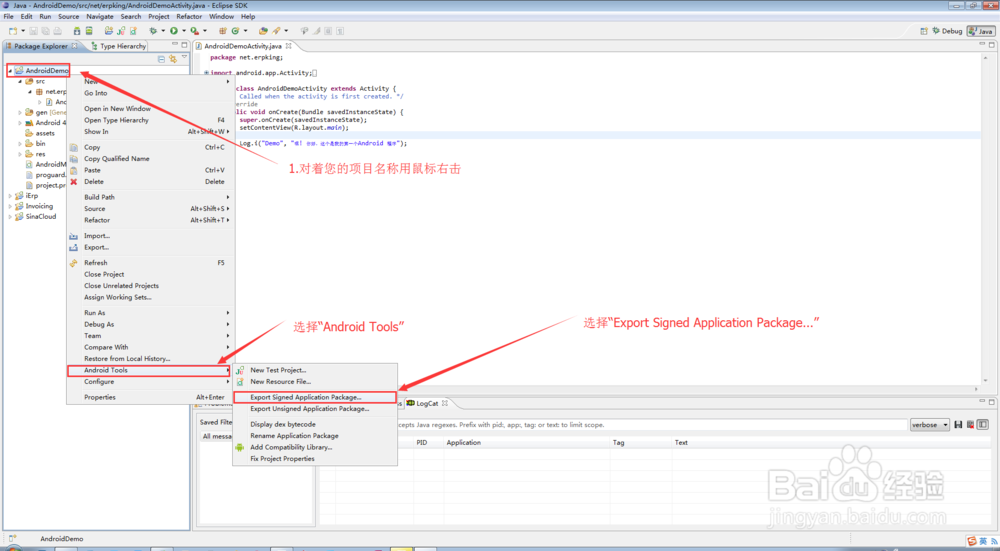Viewport: 1000px width, 551px height.
Task: Click the Open Type toolbar icon
Action: [263, 31]
